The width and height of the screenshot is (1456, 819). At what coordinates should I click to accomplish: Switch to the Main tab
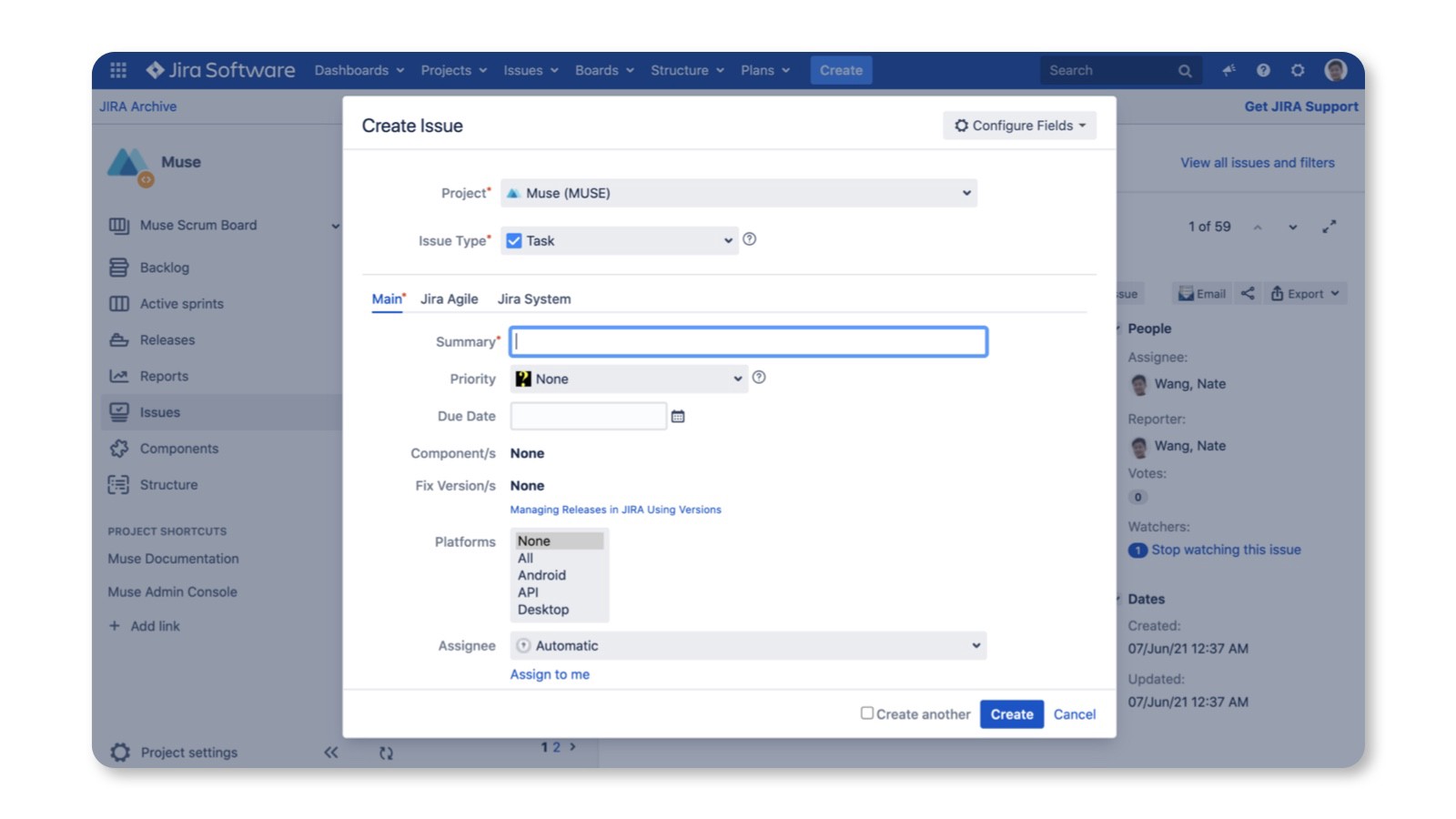[x=388, y=298]
